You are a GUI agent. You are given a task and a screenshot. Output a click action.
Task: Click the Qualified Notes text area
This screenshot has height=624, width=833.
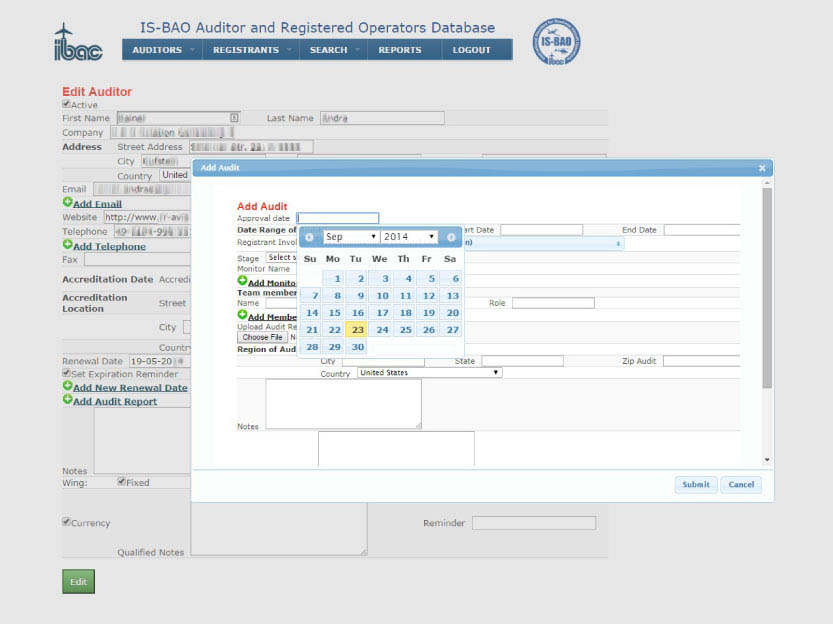279,529
